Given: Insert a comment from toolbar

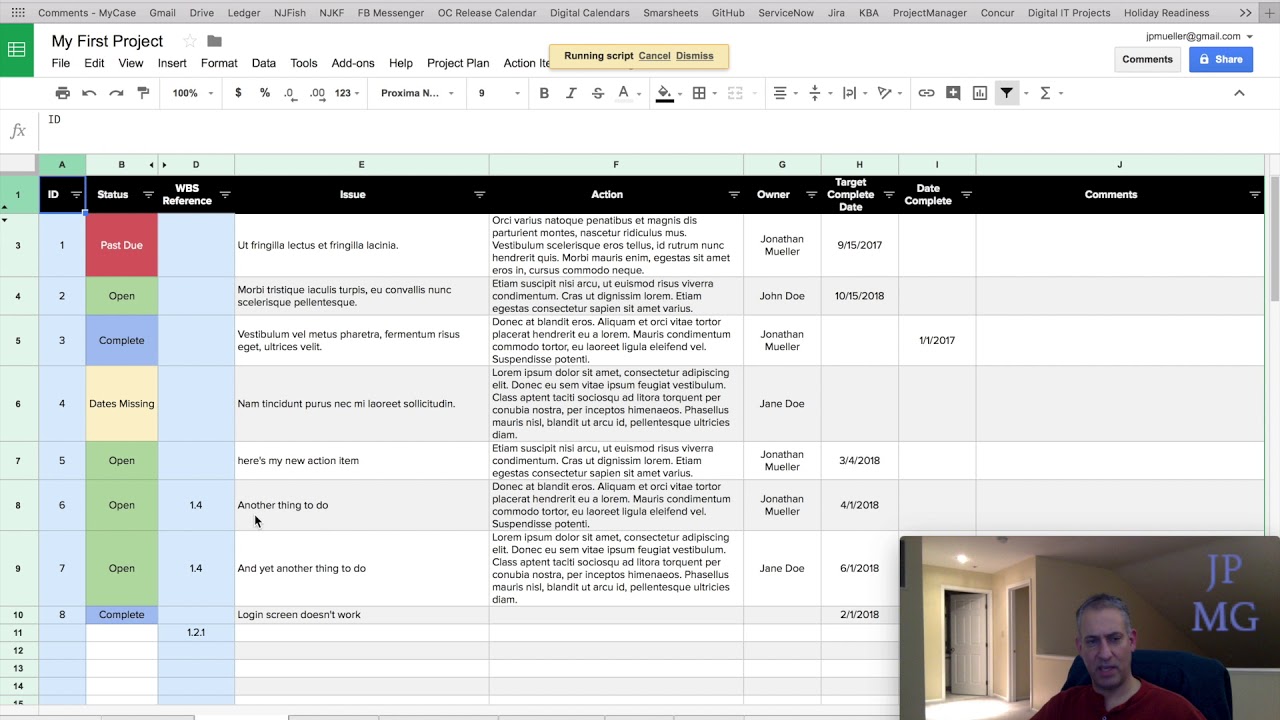Looking at the screenshot, I should tap(953, 93).
